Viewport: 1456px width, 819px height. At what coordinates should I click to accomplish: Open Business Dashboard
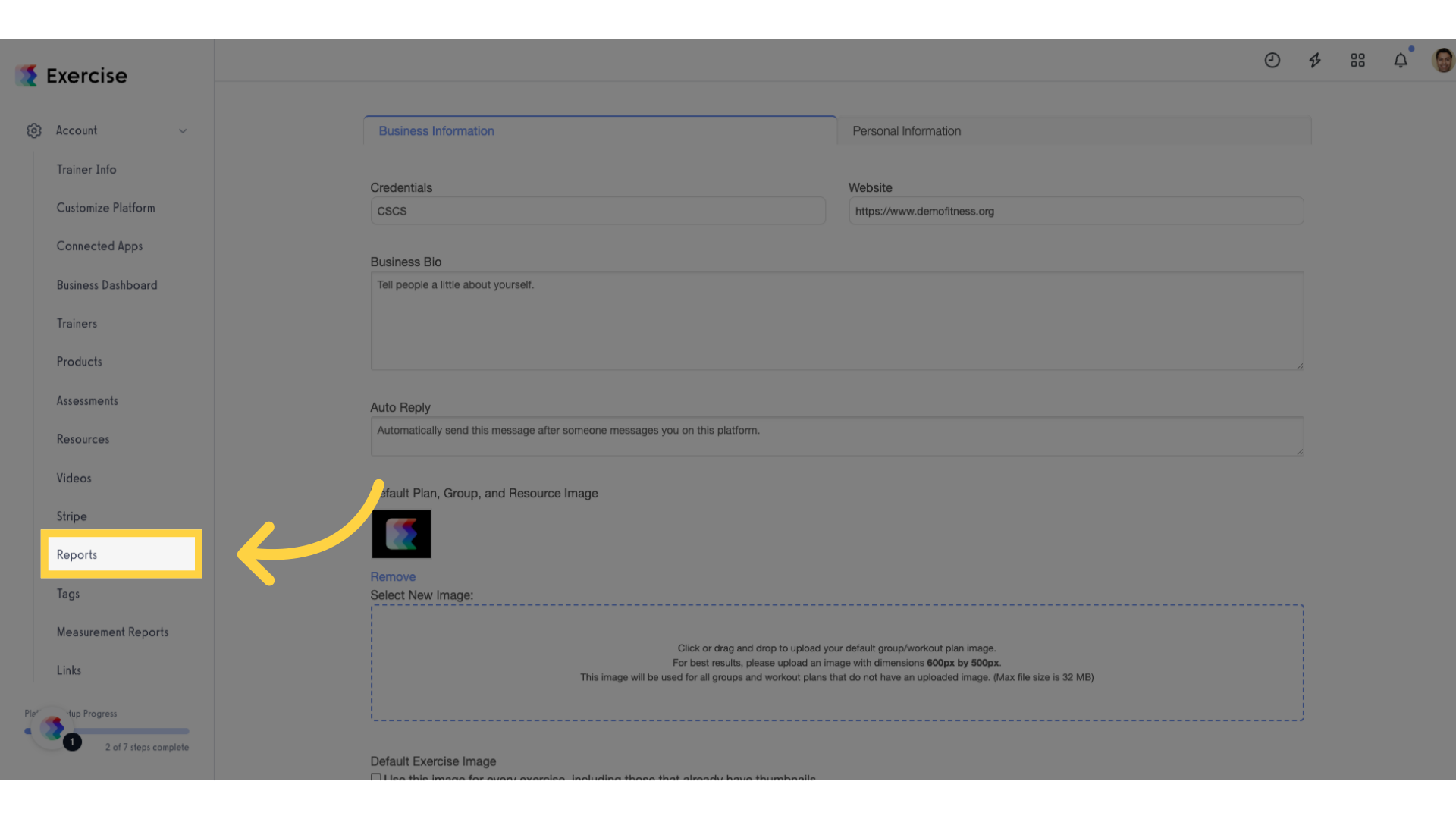107,285
